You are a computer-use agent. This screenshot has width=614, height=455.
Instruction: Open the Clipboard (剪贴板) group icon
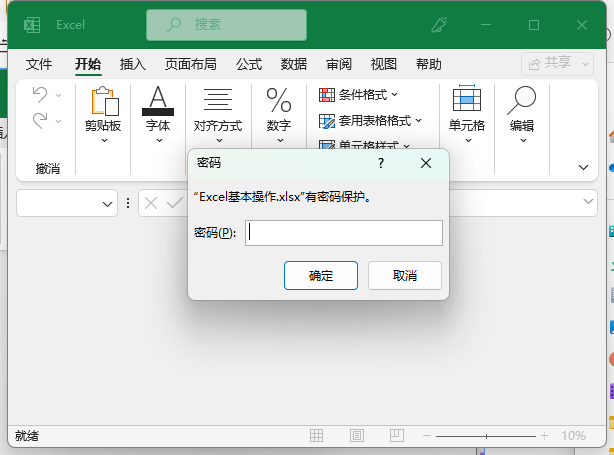click(105, 101)
